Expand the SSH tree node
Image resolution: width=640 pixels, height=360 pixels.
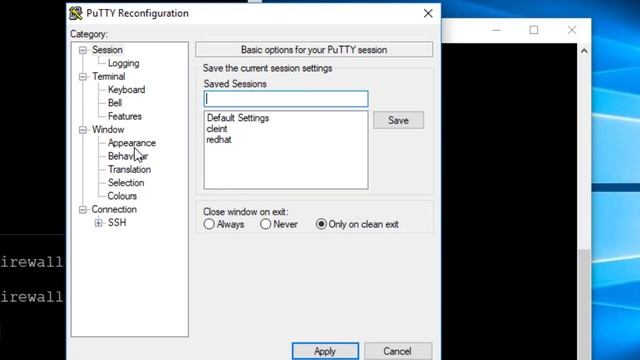[x=98, y=223]
